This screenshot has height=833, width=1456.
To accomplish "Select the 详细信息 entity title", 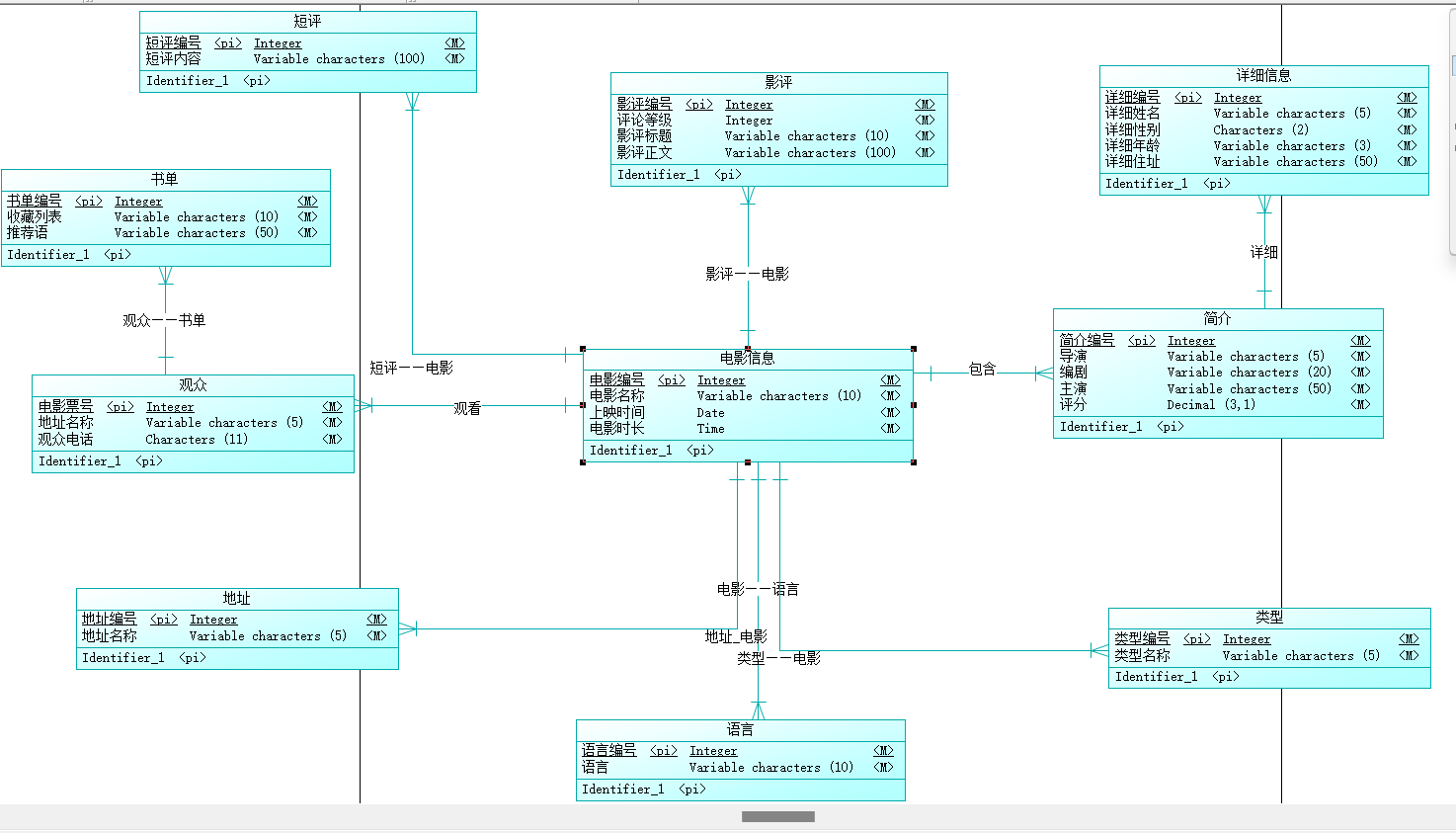I will point(1263,75).
